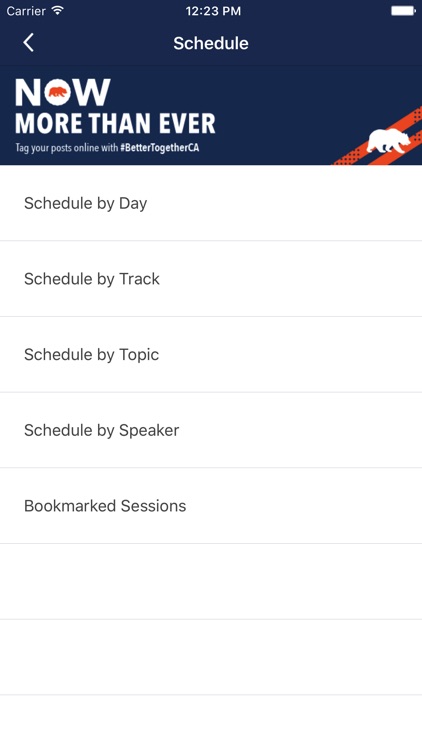Select Schedule by Topic

tap(211, 354)
